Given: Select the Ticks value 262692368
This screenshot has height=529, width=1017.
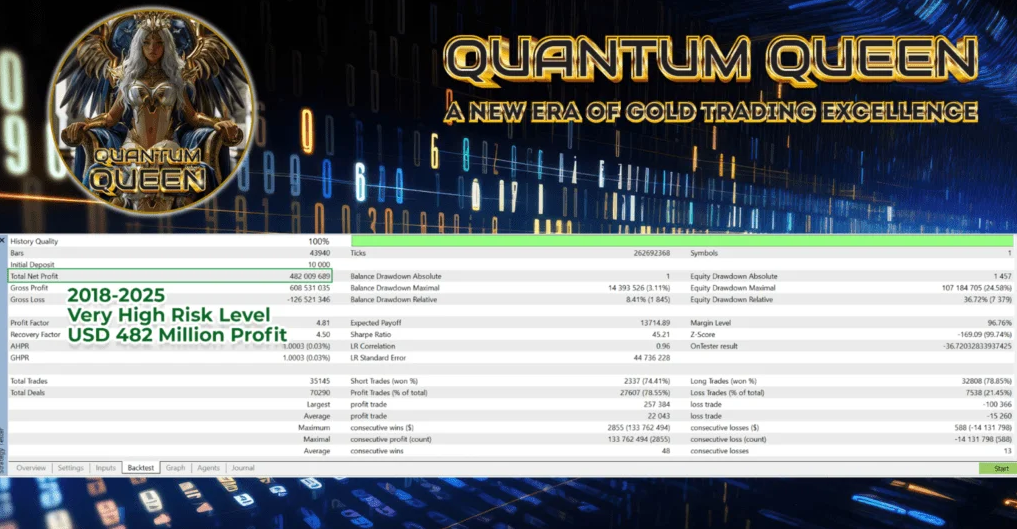Looking at the screenshot, I should pos(651,253).
